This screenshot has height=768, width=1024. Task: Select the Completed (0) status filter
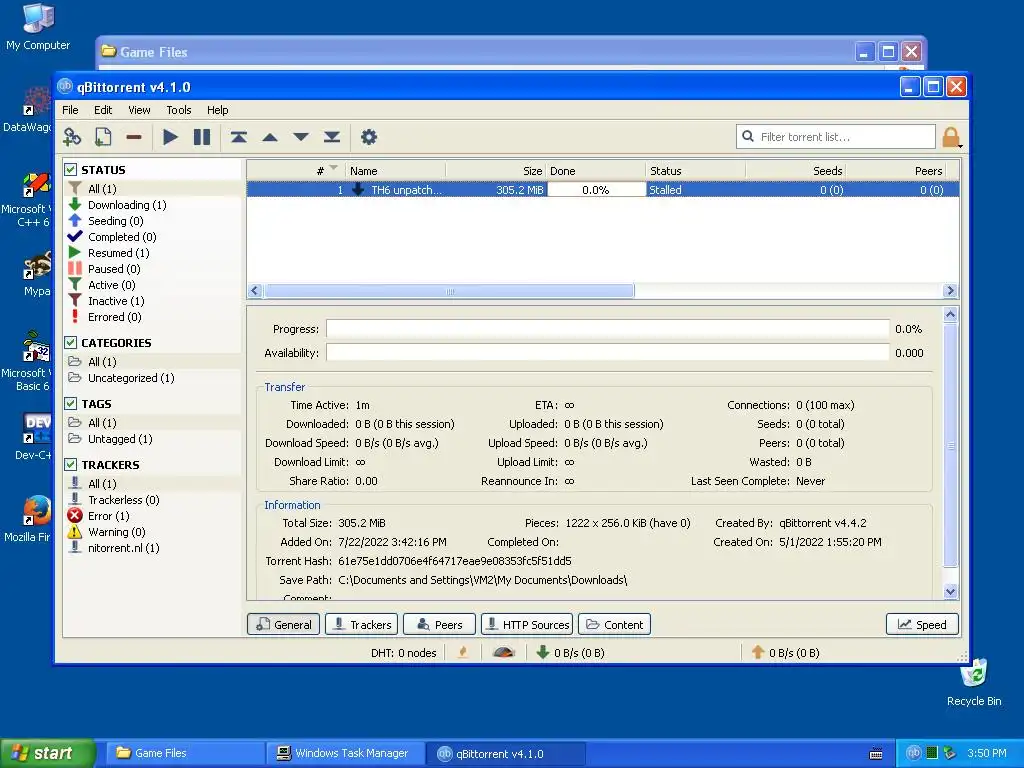(122, 237)
